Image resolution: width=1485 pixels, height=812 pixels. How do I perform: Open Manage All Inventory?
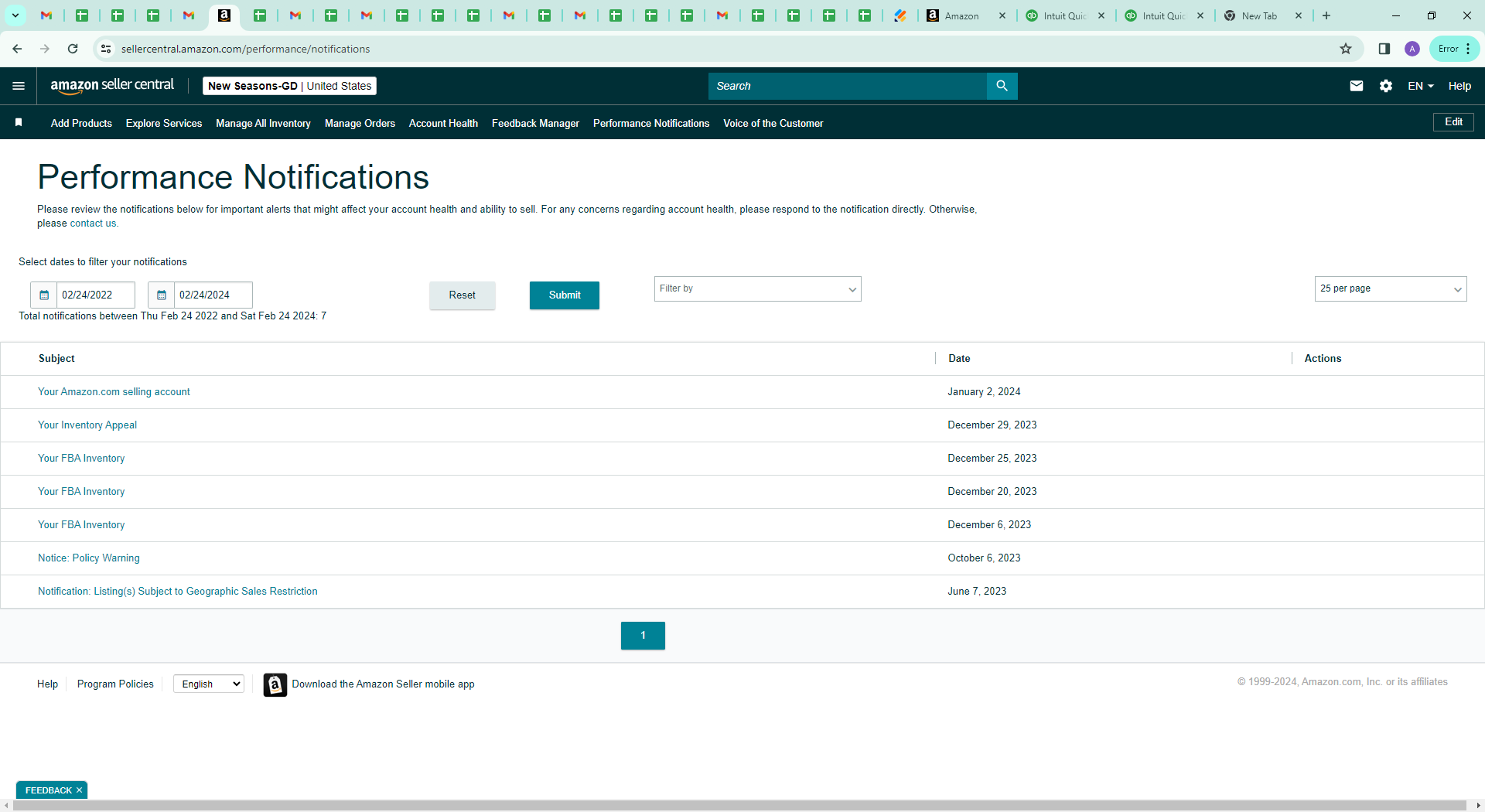tap(263, 123)
